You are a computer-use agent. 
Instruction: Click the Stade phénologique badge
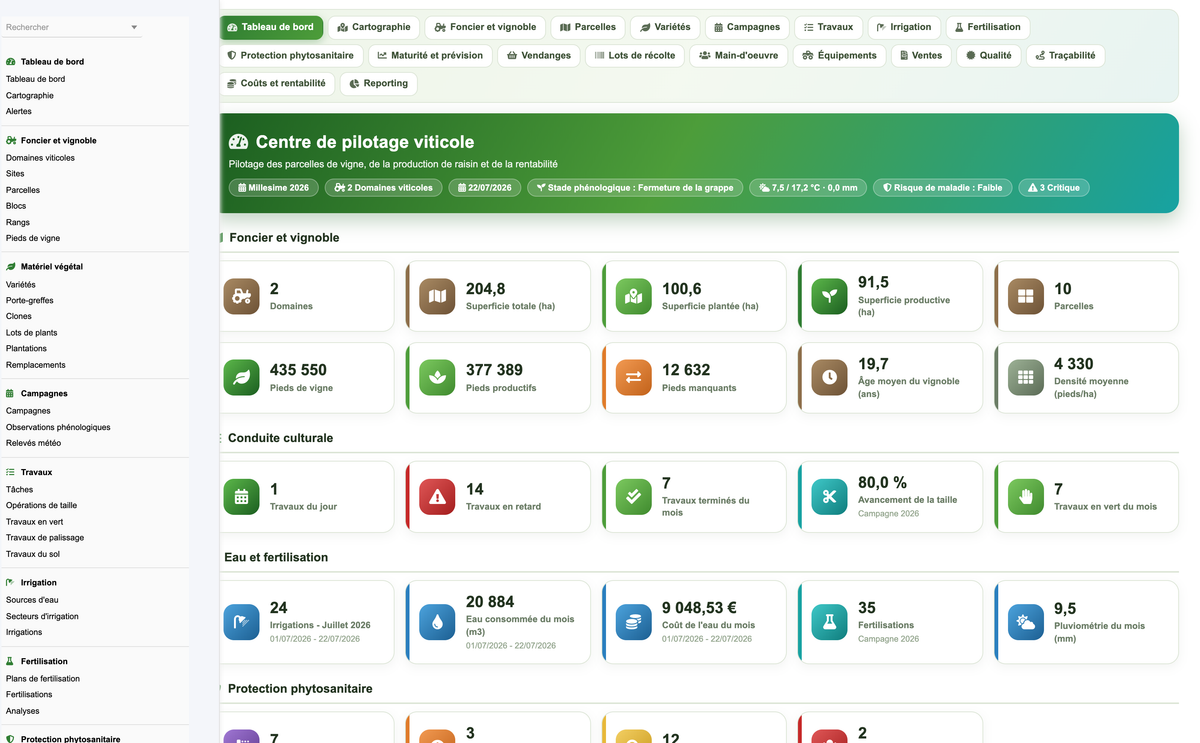[x=635, y=187]
